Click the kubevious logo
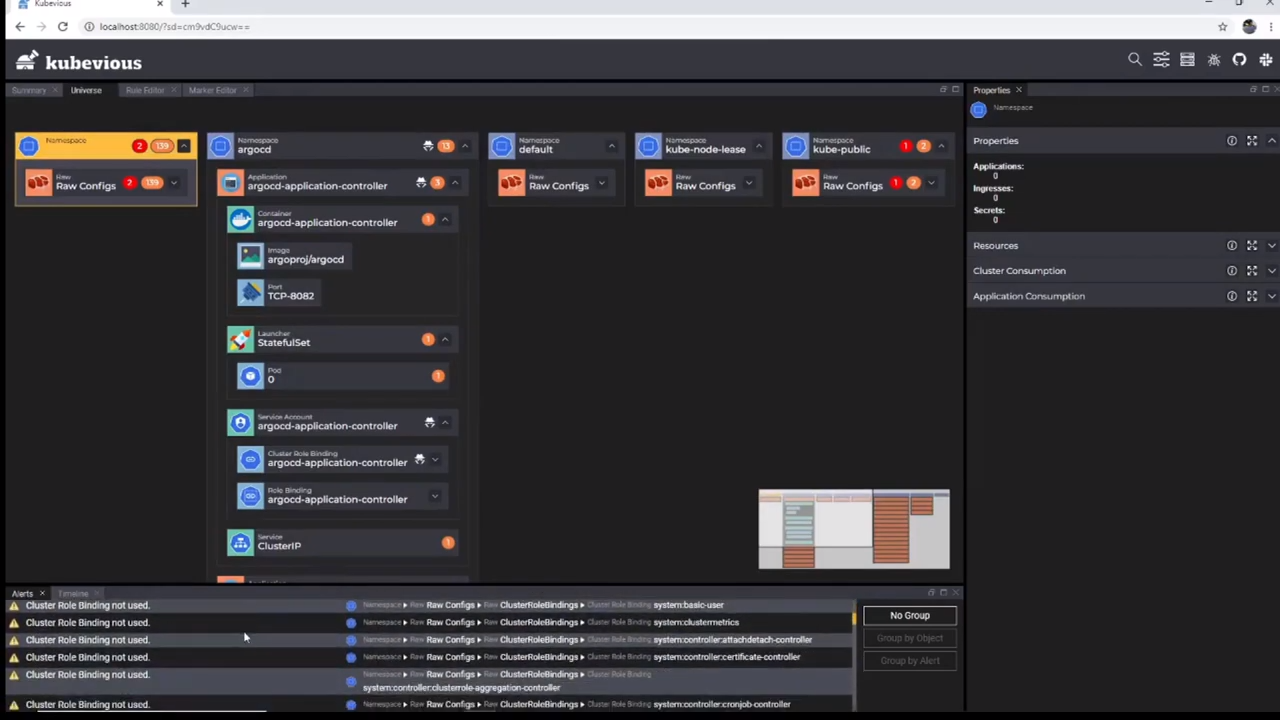The height and width of the screenshot is (720, 1280). click(x=80, y=62)
